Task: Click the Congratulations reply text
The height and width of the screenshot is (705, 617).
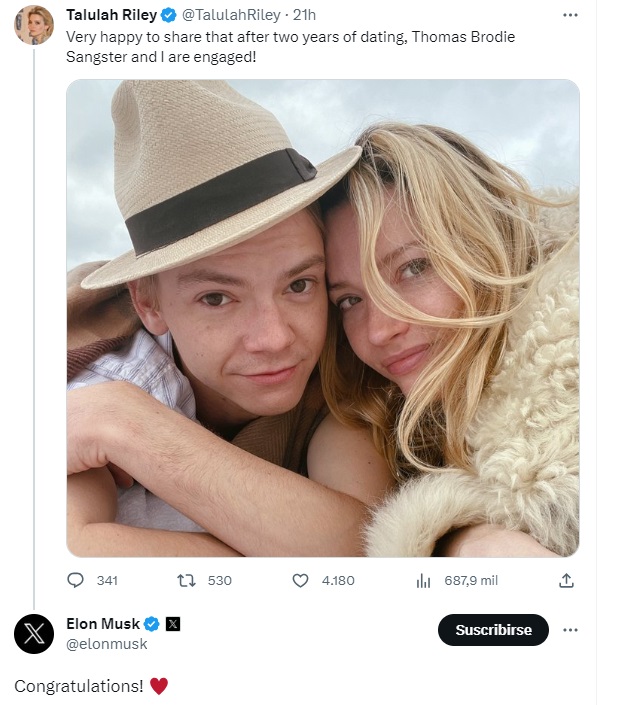Action: [79, 686]
